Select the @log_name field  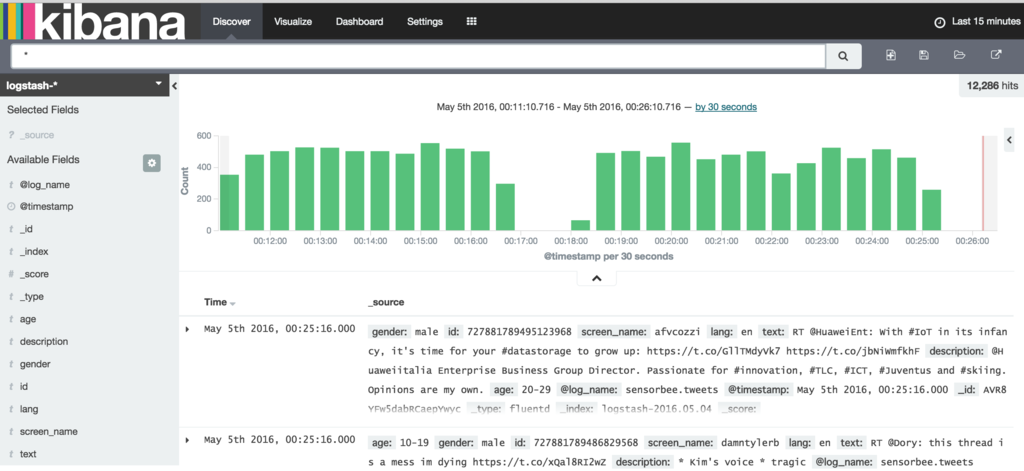coord(44,185)
